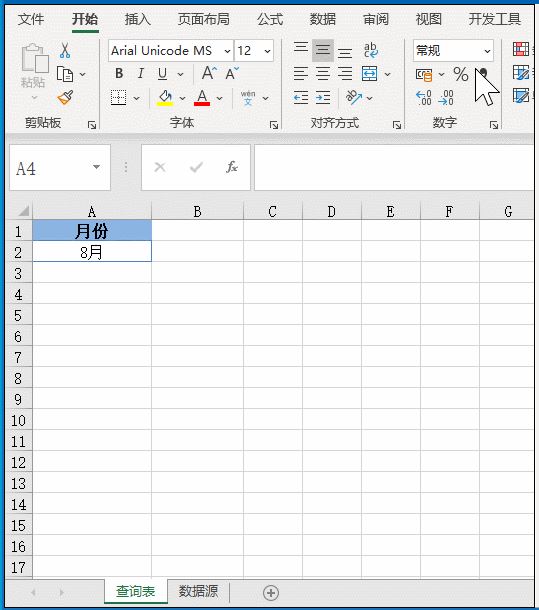Apply yellow fill color bucket
The height and width of the screenshot is (610, 539).
coord(165,98)
